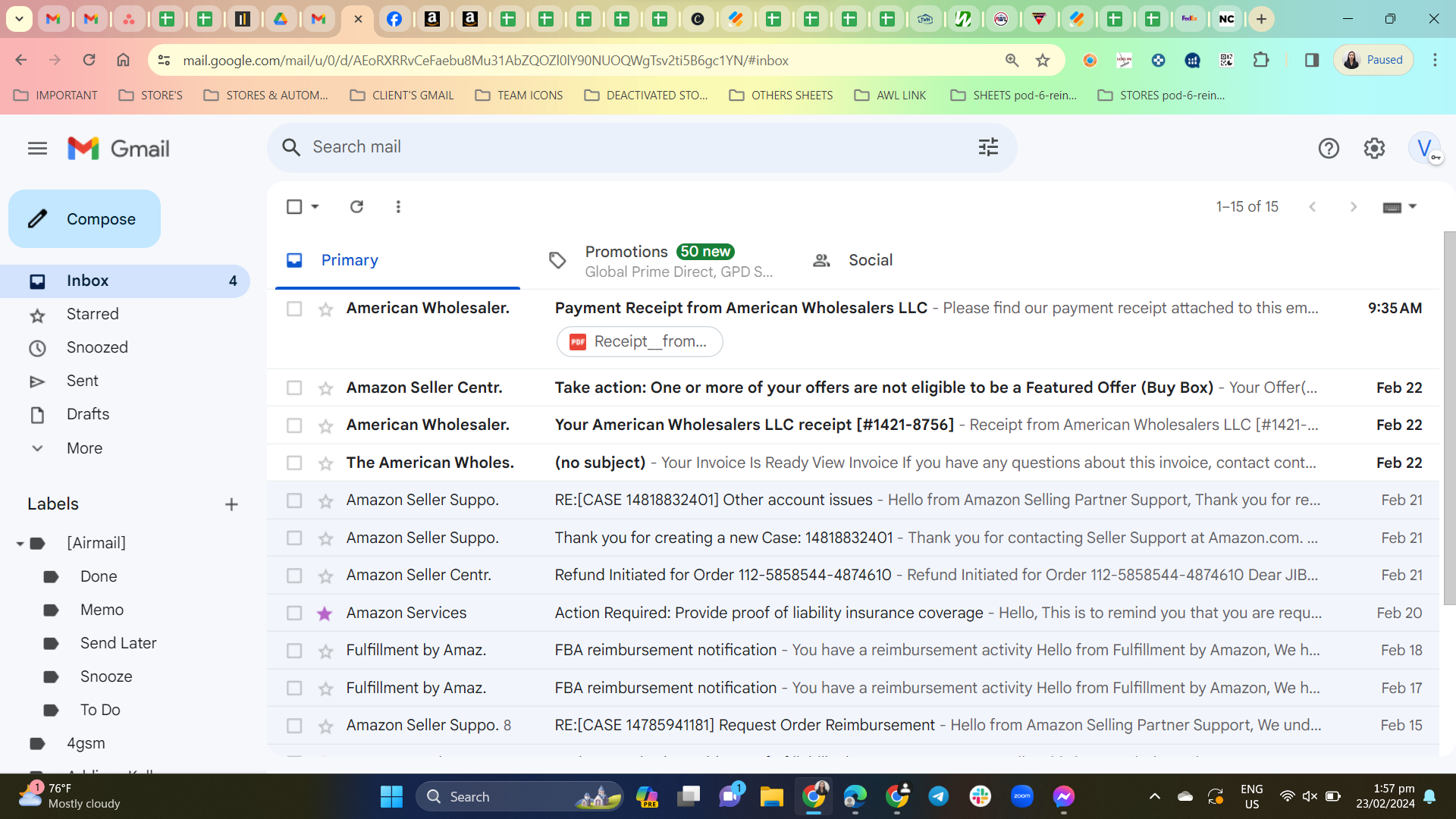The width and height of the screenshot is (1456, 819).
Task: Open Telegram from the taskbar
Action: pos(939,796)
